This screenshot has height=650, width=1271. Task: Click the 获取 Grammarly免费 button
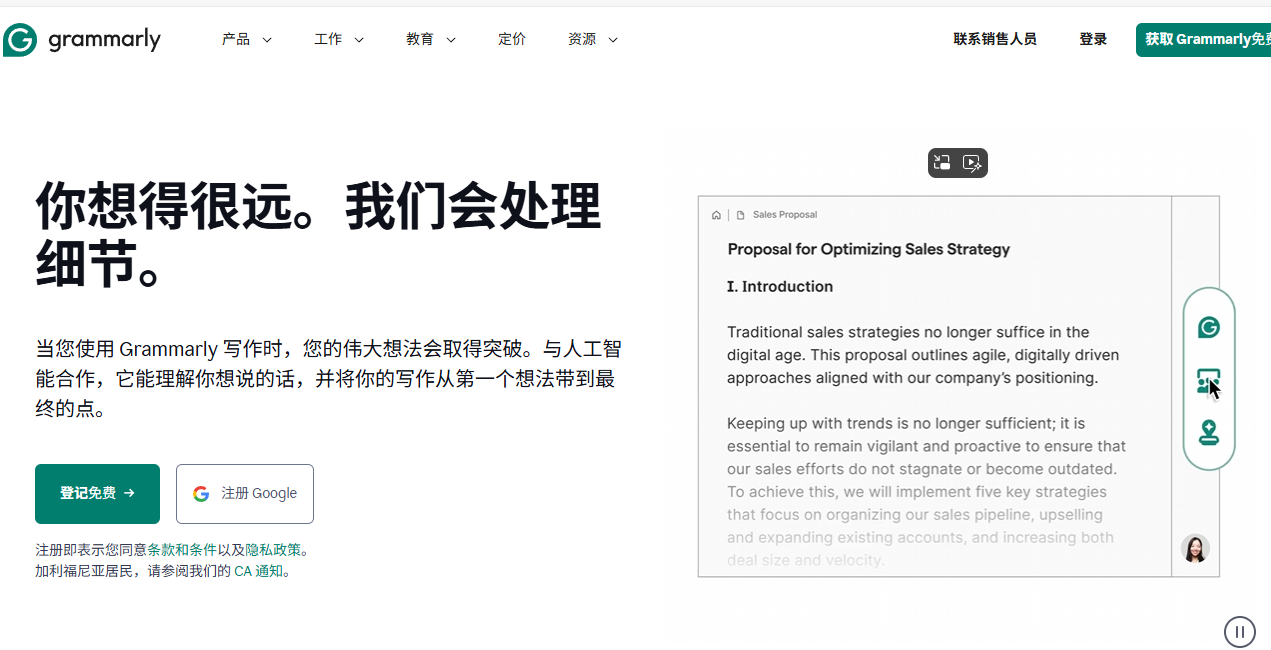[x=1204, y=40]
